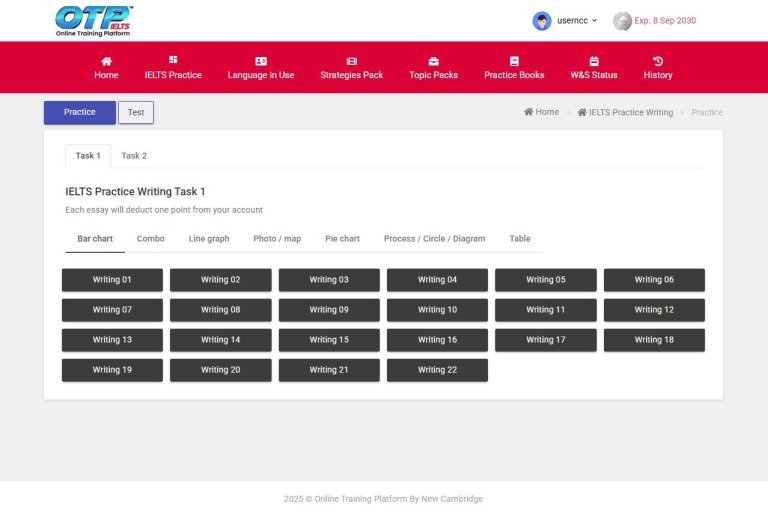
Task: Go to Home breadcrumb link
Action: coord(542,113)
